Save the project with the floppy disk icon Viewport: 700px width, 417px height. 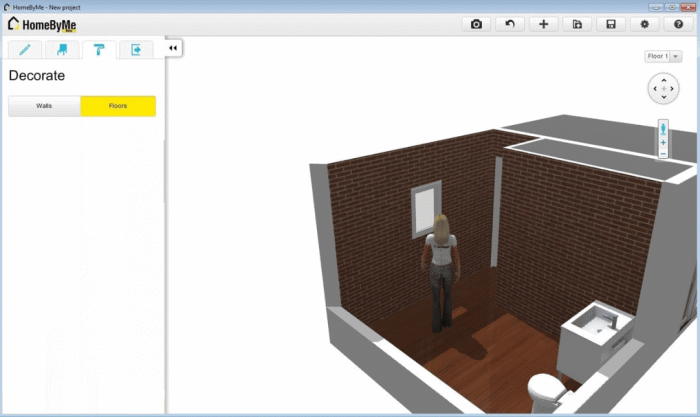point(611,24)
